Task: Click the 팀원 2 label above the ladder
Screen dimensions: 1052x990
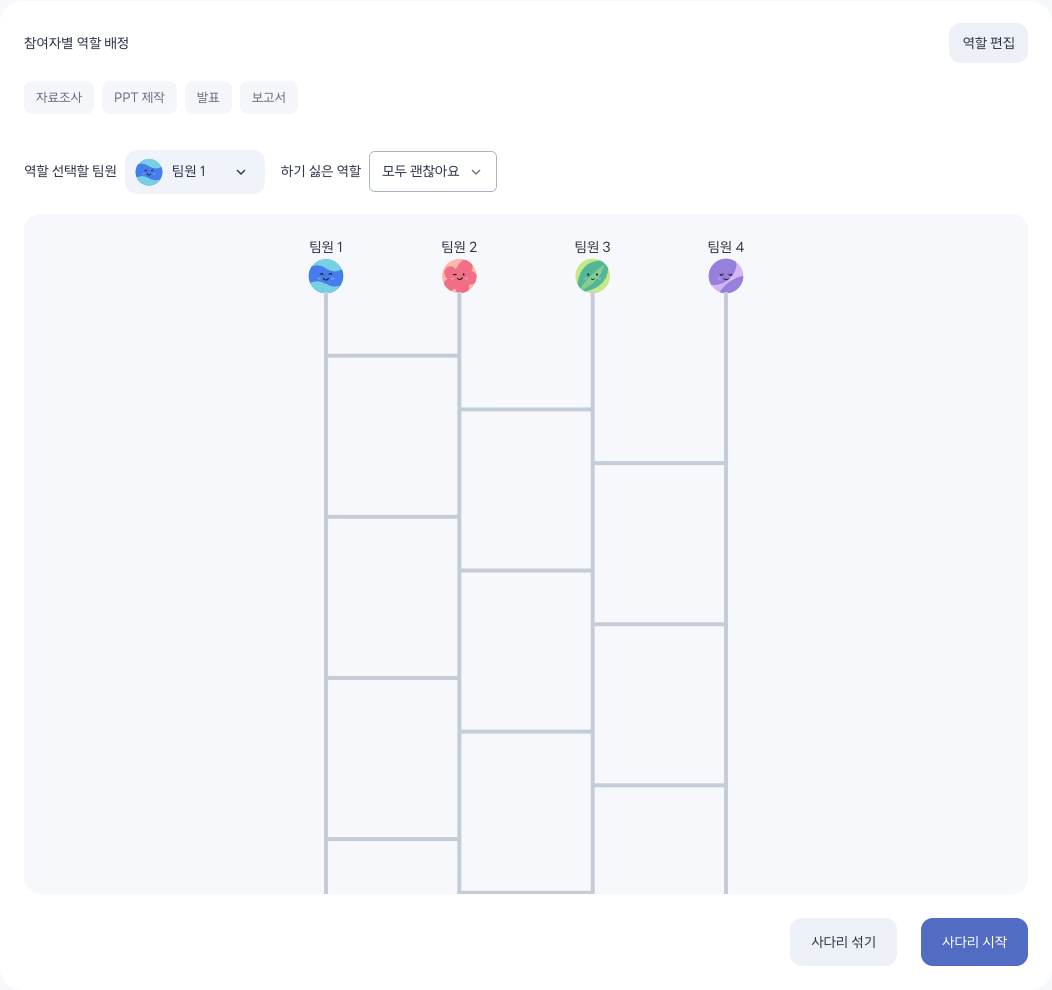Action: pos(460,247)
